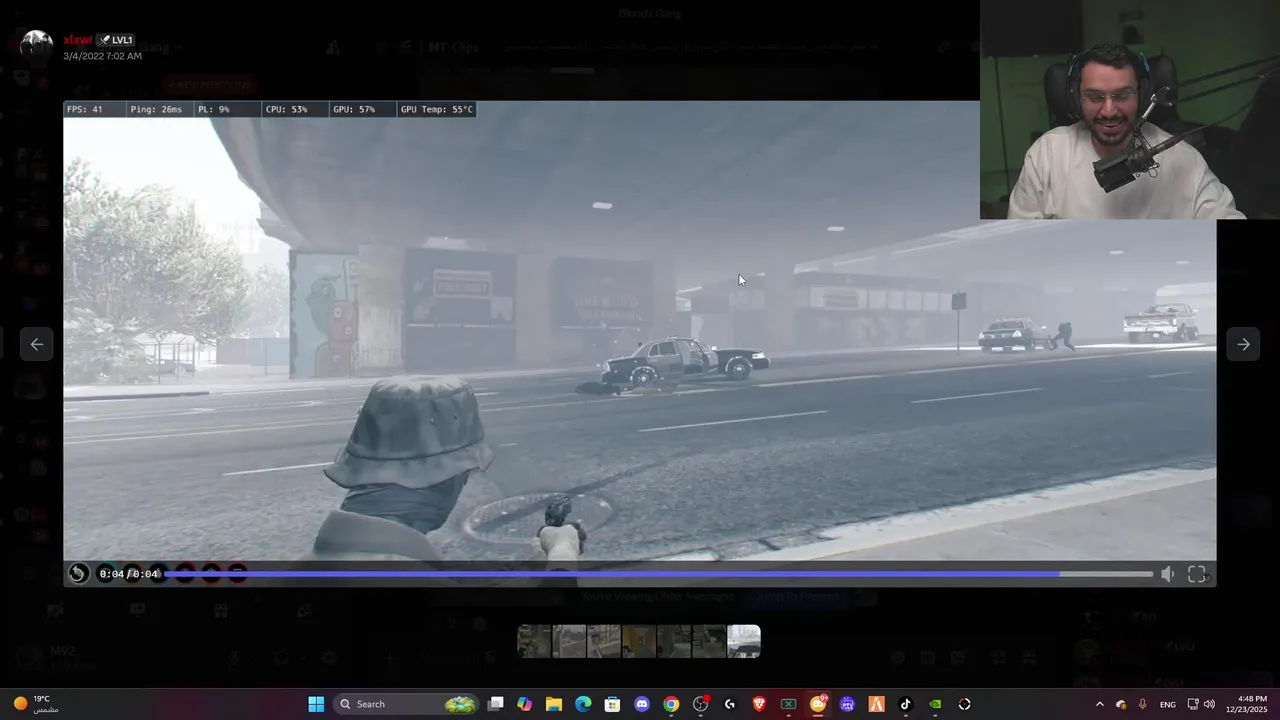Launch Copilot from the taskbar
1280x720 pixels.
[x=525, y=704]
